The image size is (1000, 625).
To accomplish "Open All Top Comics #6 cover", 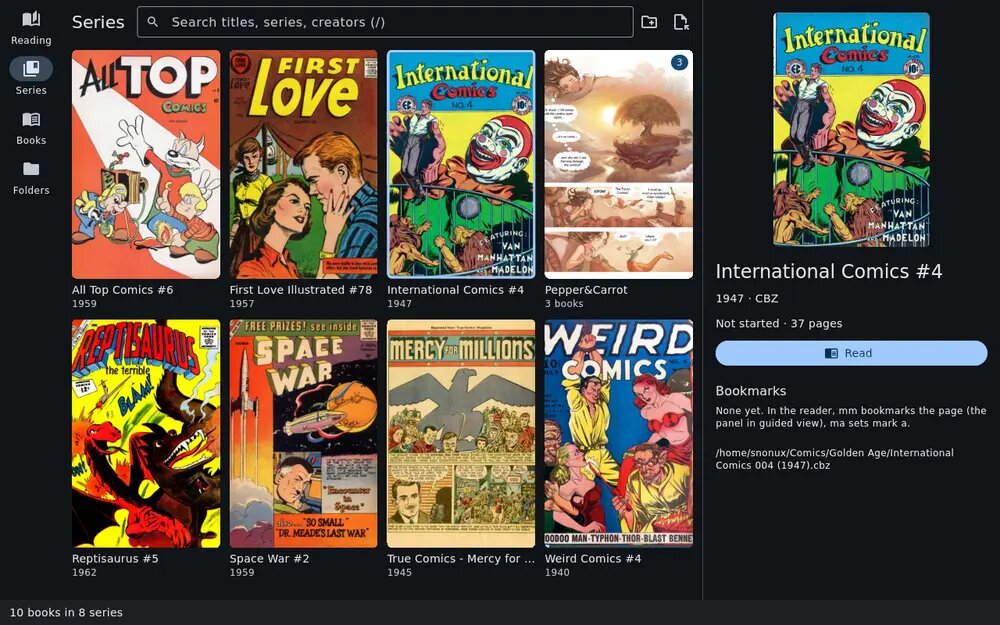I will [x=146, y=165].
